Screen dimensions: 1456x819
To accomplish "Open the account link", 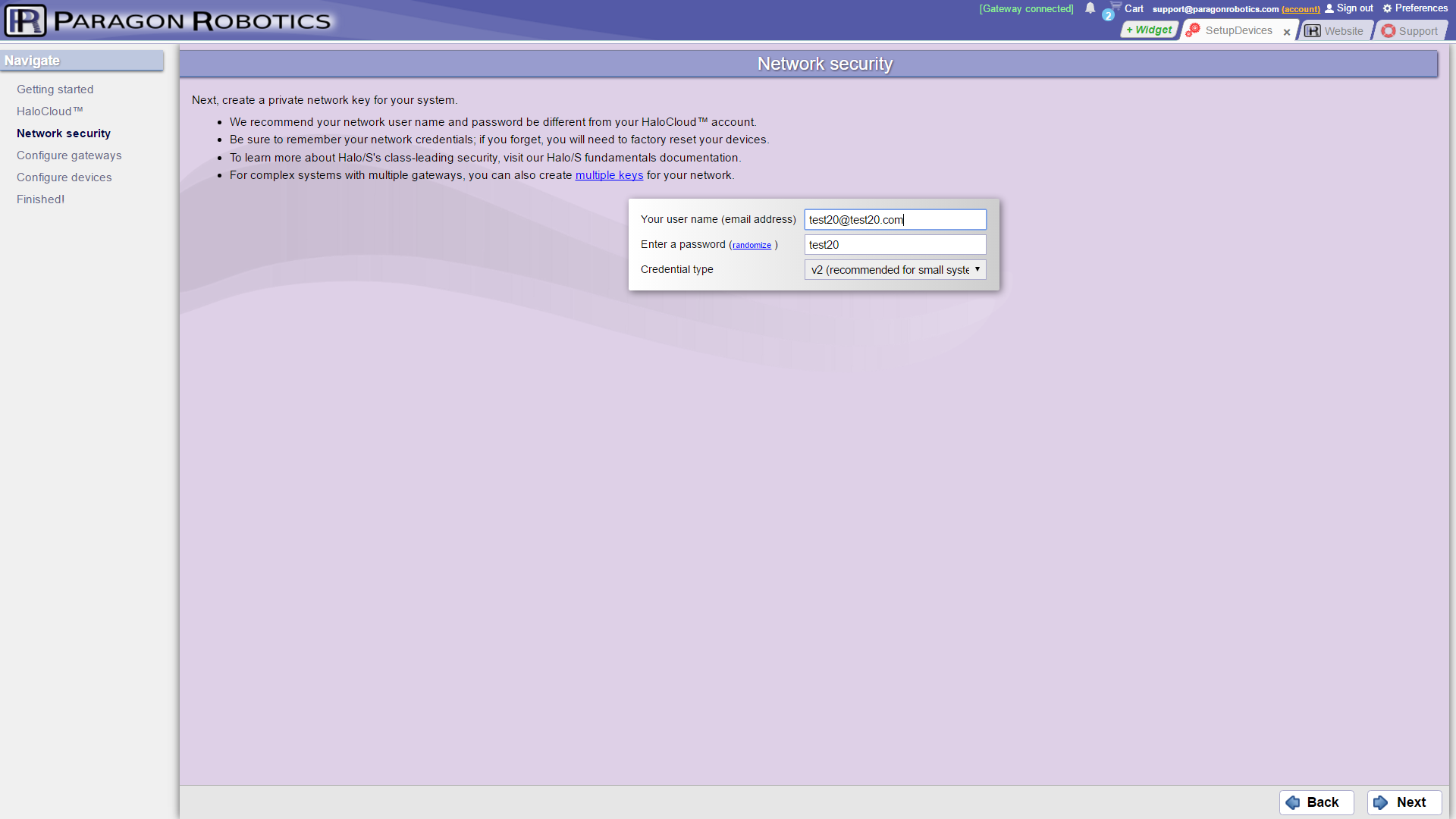I will coord(1301,9).
